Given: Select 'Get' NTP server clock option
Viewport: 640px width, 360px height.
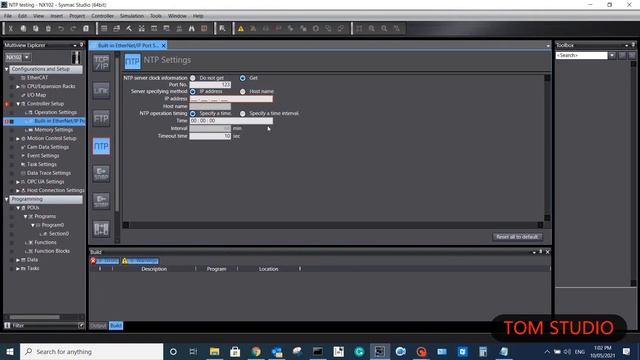Looking at the screenshot, I should 243,78.
